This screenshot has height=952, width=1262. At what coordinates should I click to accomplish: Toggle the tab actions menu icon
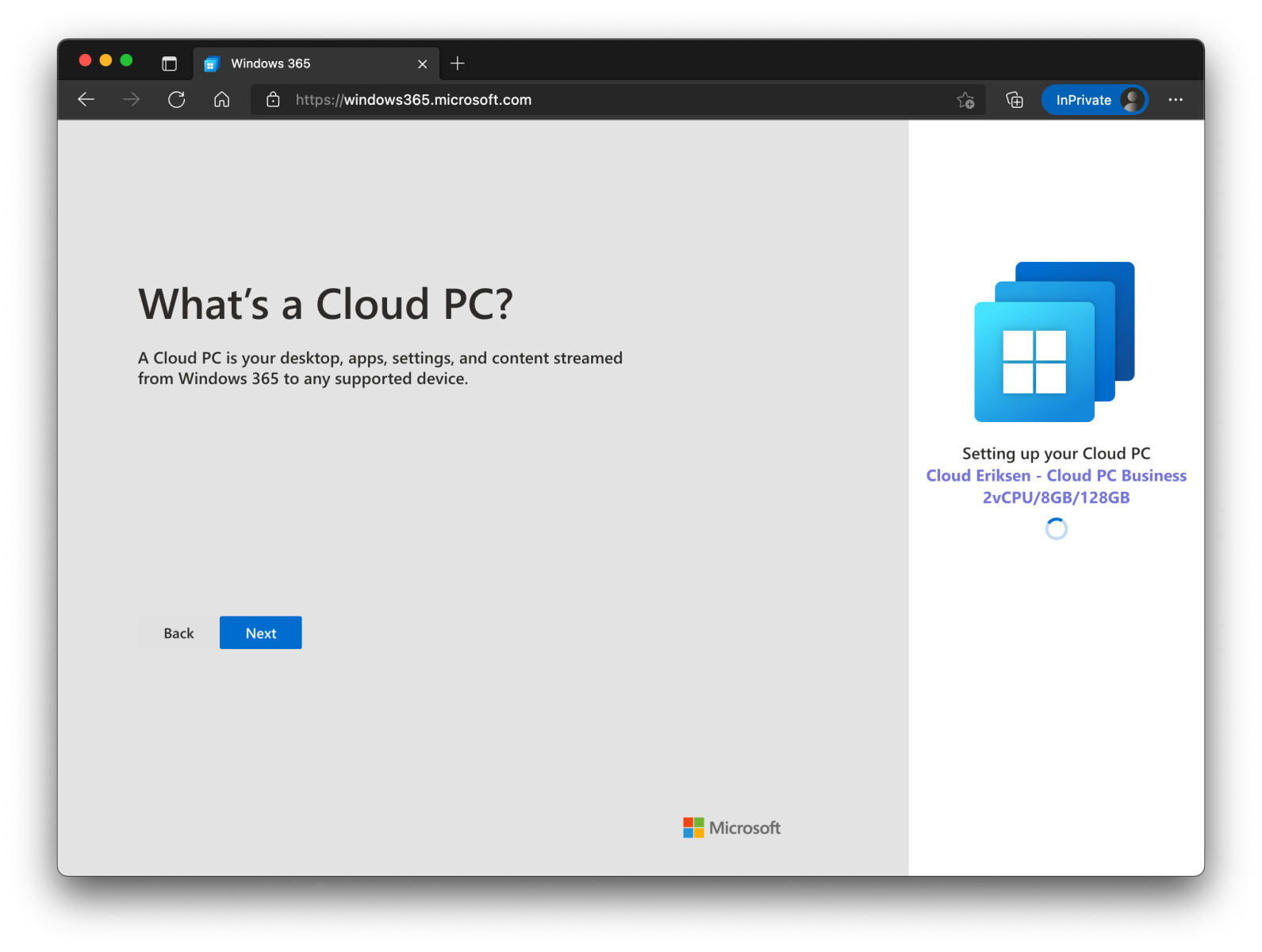pos(169,63)
